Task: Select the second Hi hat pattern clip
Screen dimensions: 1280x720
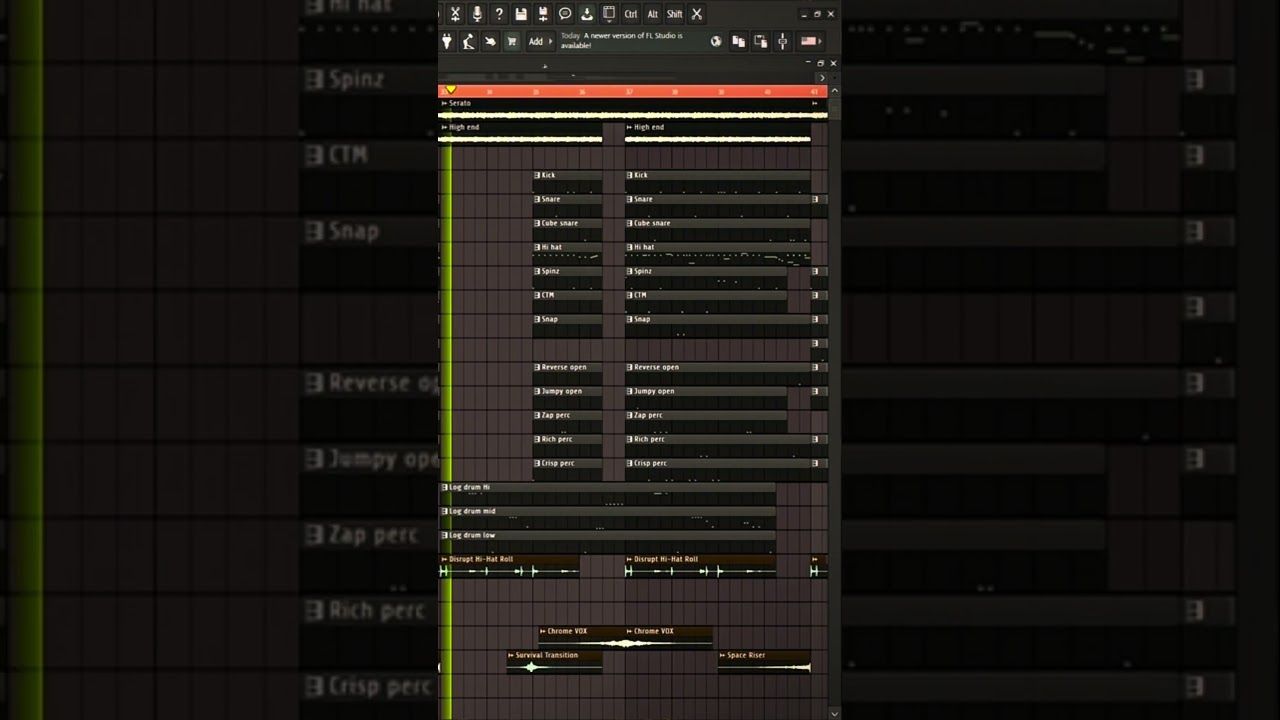Action: pos(717,254)
